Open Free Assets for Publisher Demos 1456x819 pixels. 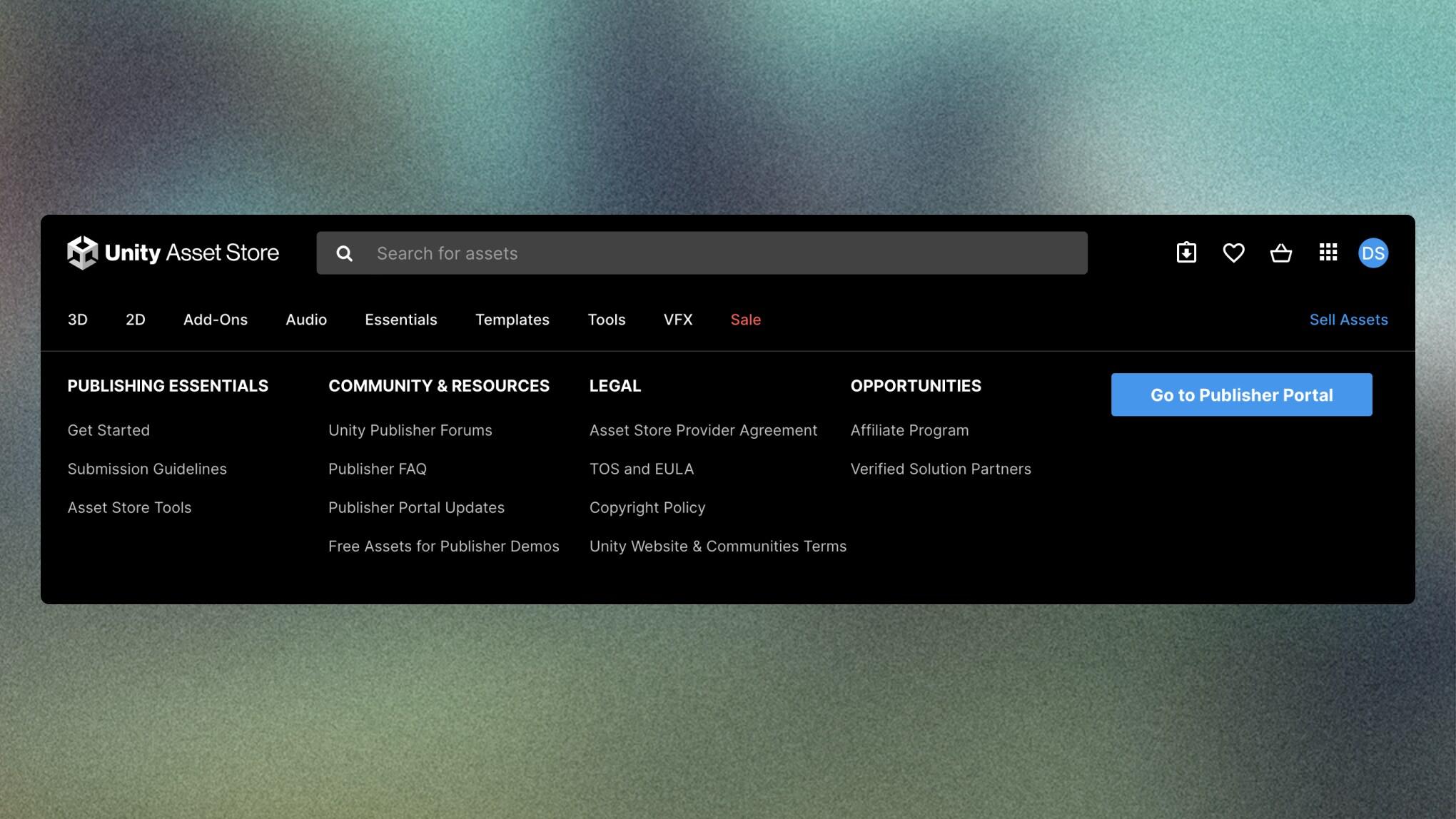(443, 546)
